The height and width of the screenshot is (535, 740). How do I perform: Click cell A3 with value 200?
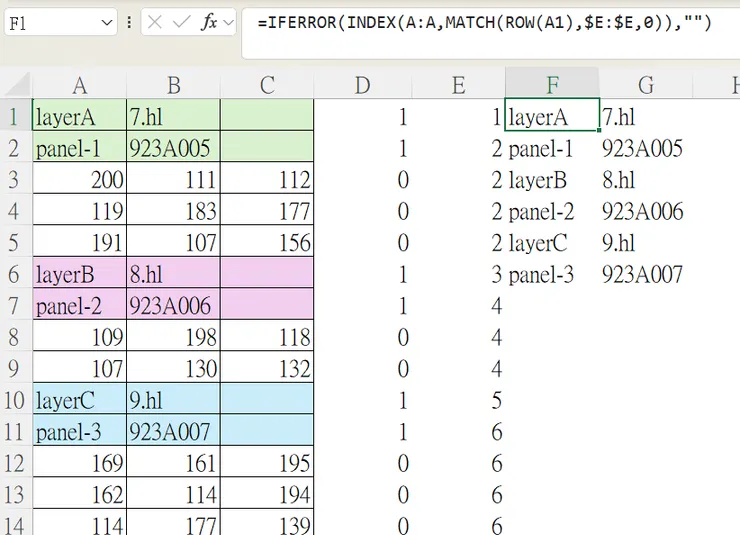(x=79, y=178)
